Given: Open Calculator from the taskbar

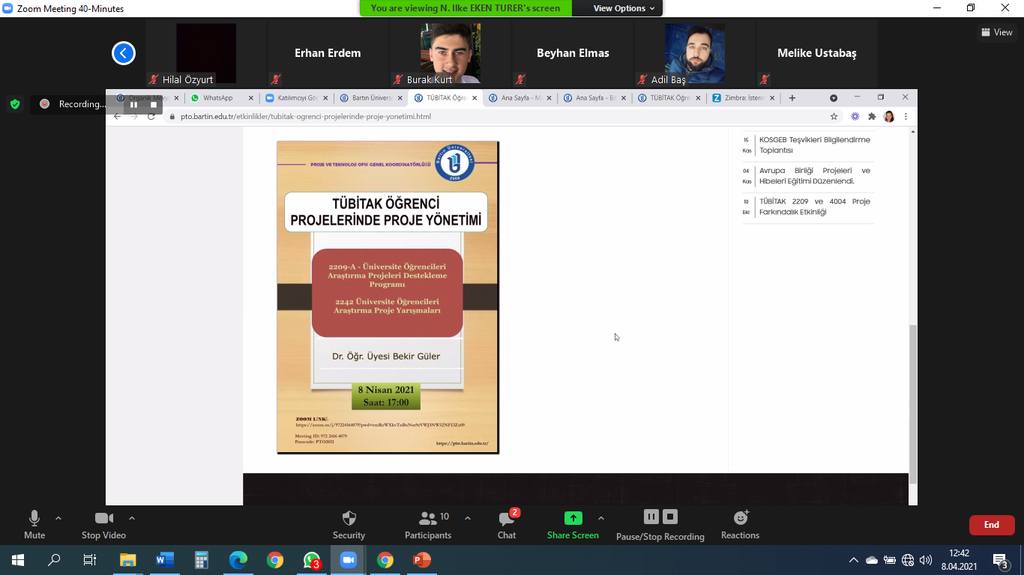Looking at the screenshot, I should pos(201,560).
